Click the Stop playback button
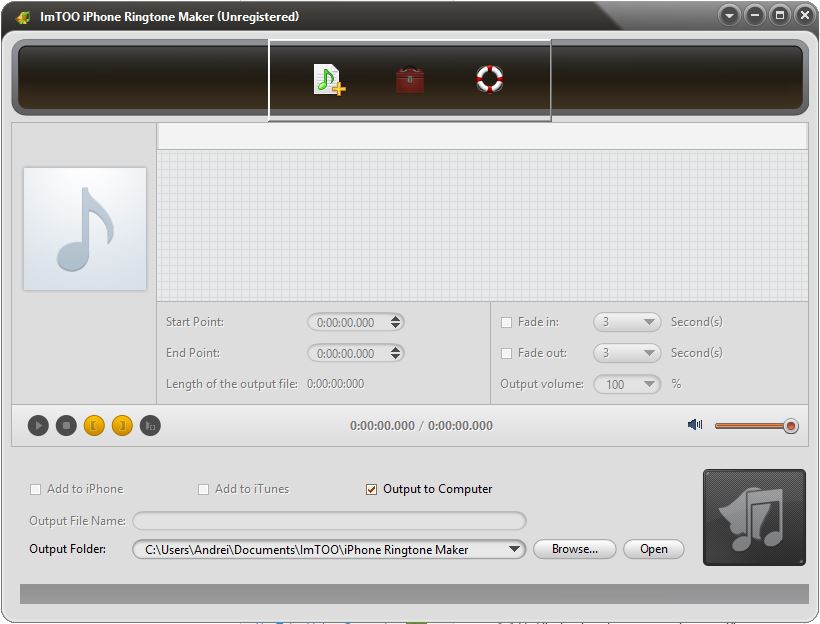This screenshot has width=820, height=624. (x=64, y=425)
